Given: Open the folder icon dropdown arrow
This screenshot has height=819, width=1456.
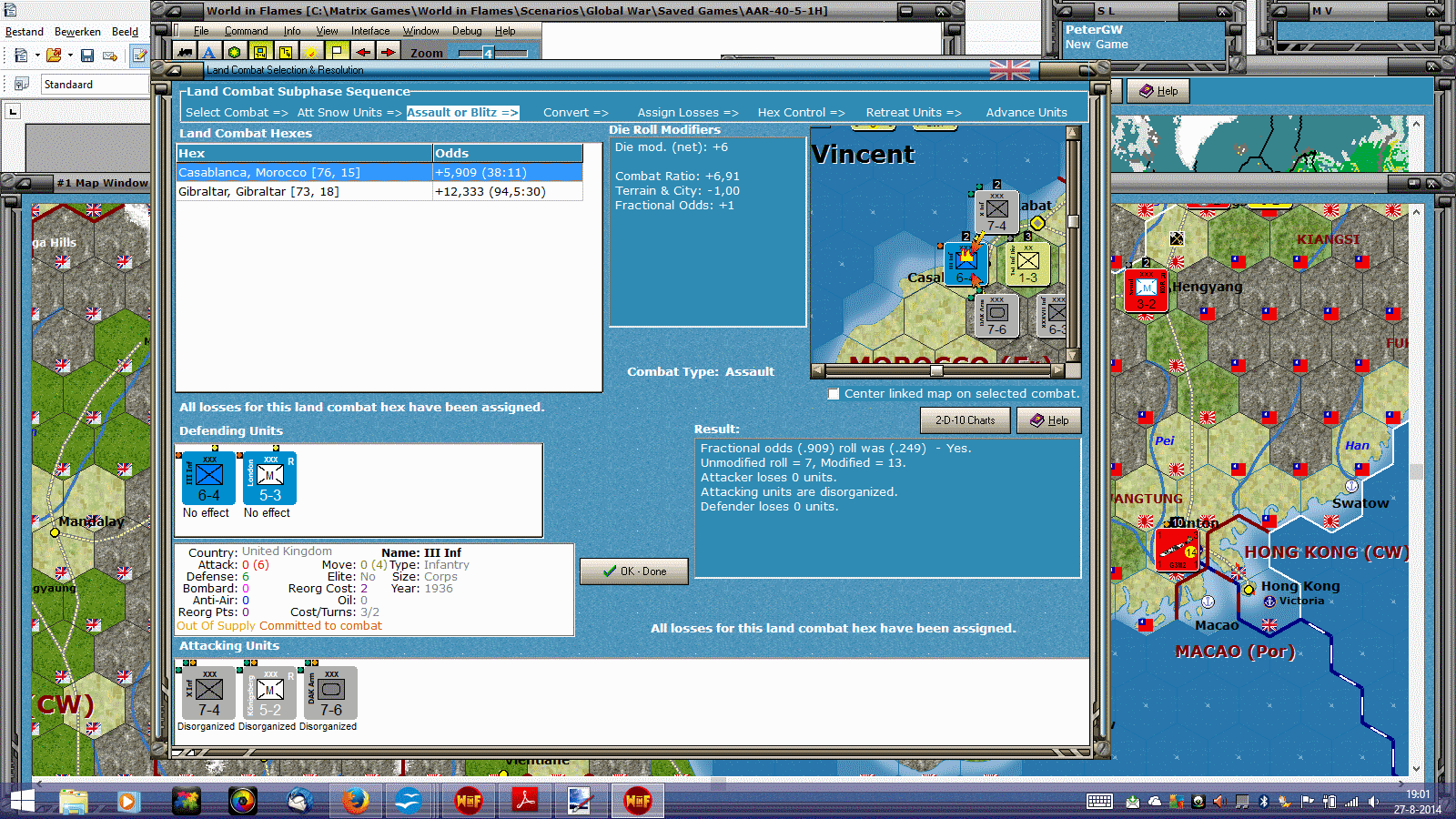Looking at the screenshot, I should click(70, 56).
